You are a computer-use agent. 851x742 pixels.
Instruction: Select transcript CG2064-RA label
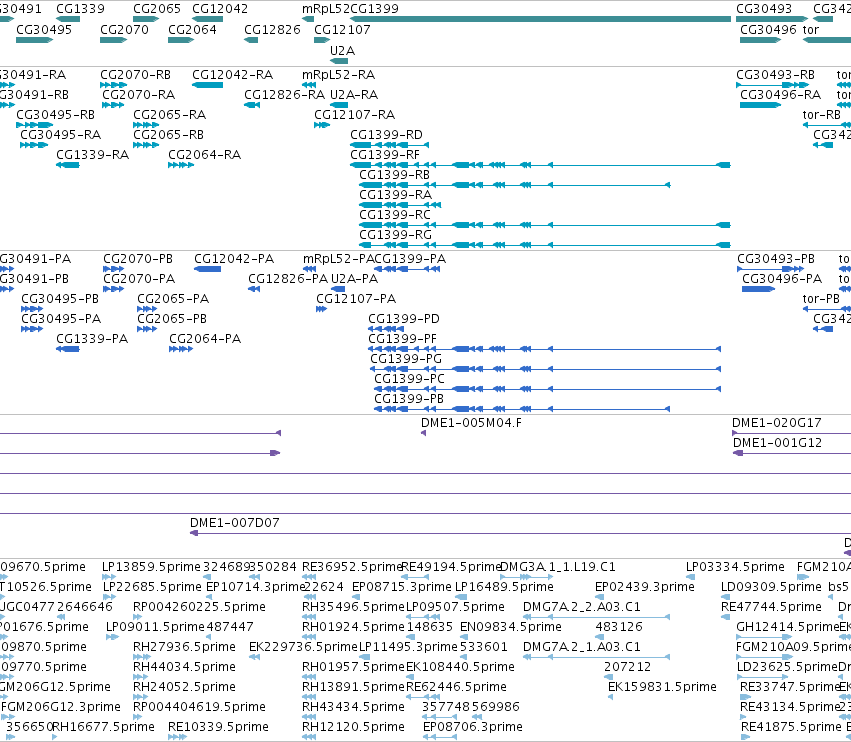205,155
